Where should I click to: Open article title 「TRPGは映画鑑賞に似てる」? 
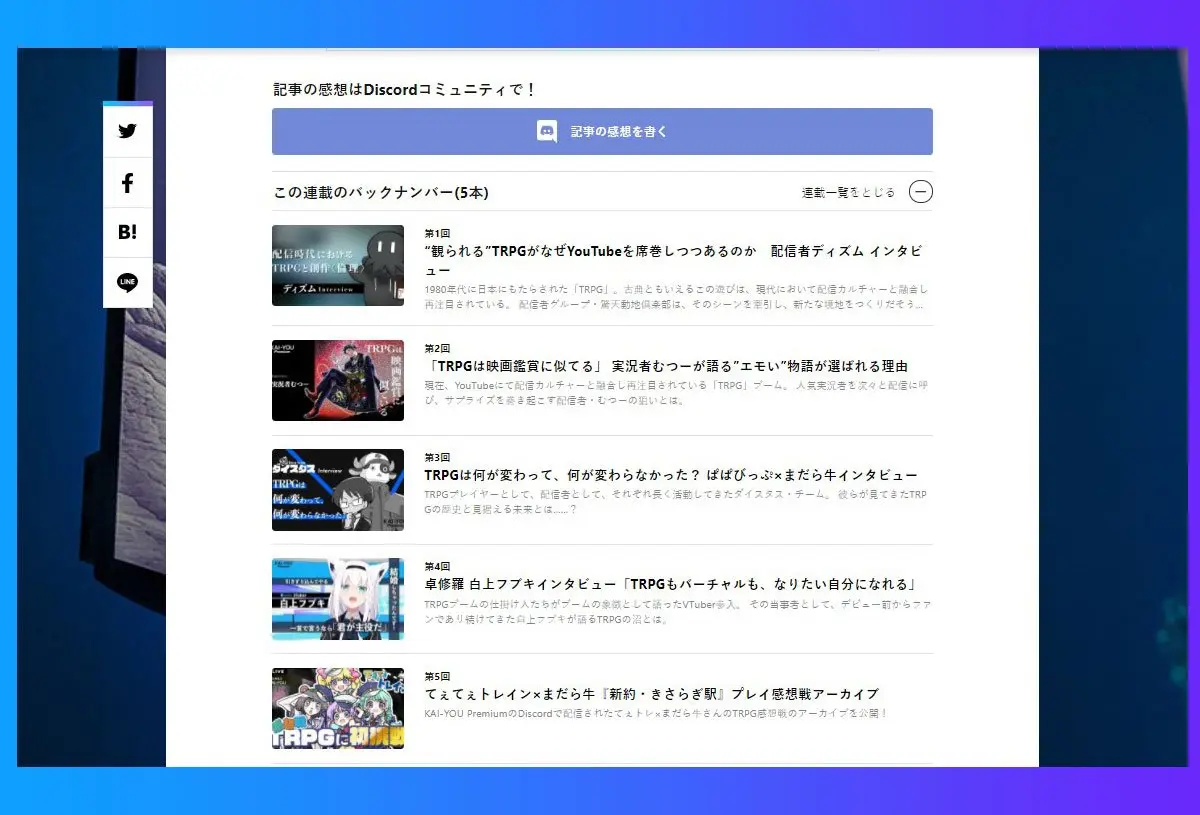666,366
